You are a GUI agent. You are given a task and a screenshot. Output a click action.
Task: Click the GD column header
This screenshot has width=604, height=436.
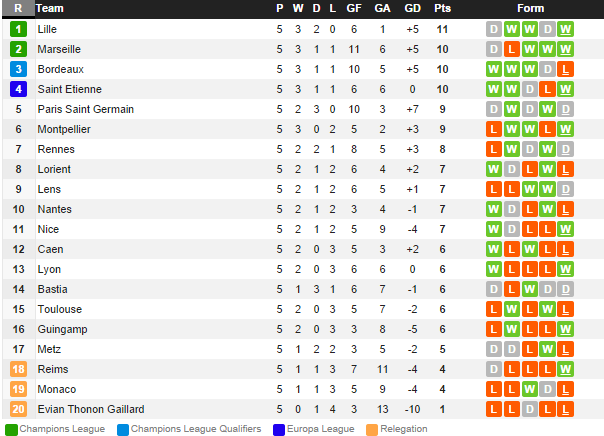point(412,8)
